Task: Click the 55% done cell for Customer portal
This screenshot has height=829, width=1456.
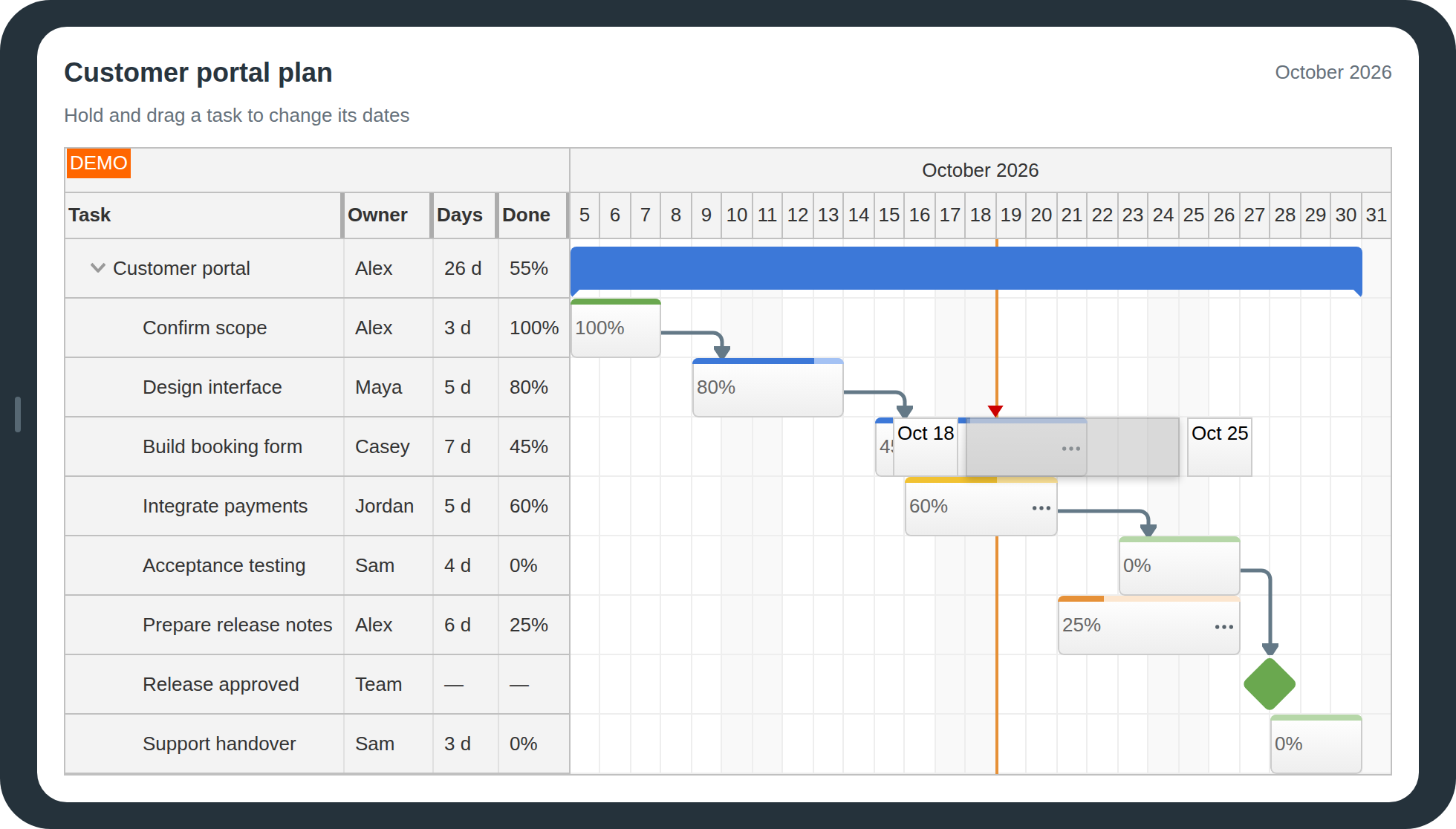Action: coord(533,268)
